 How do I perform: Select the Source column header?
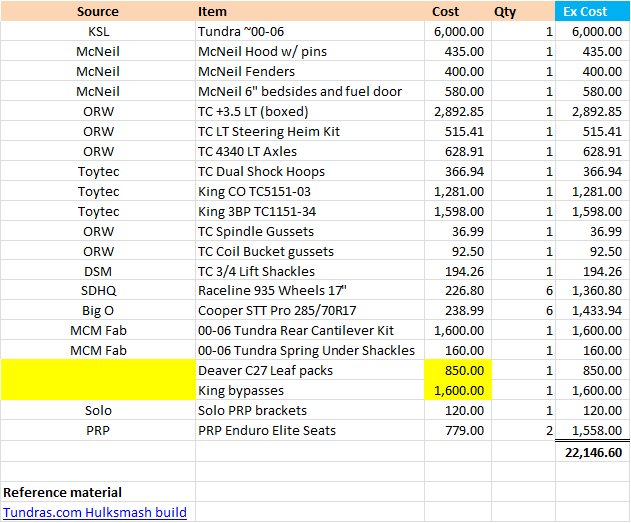(98, 11)
